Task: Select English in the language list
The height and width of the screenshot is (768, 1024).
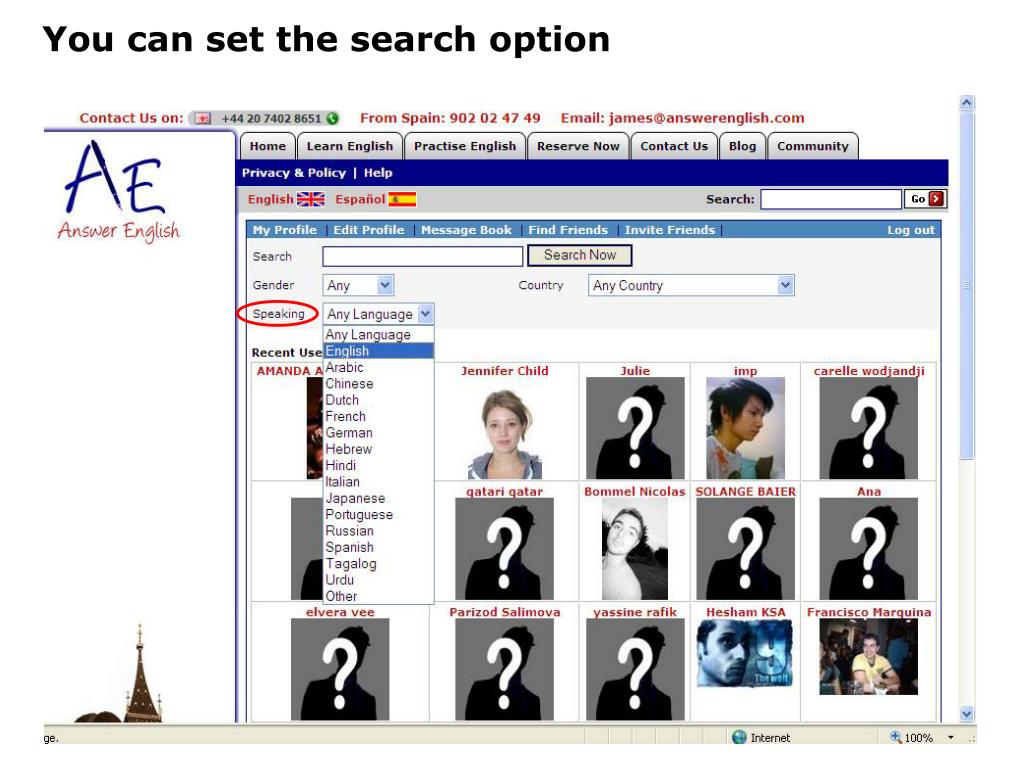Action: pos(379,351)
